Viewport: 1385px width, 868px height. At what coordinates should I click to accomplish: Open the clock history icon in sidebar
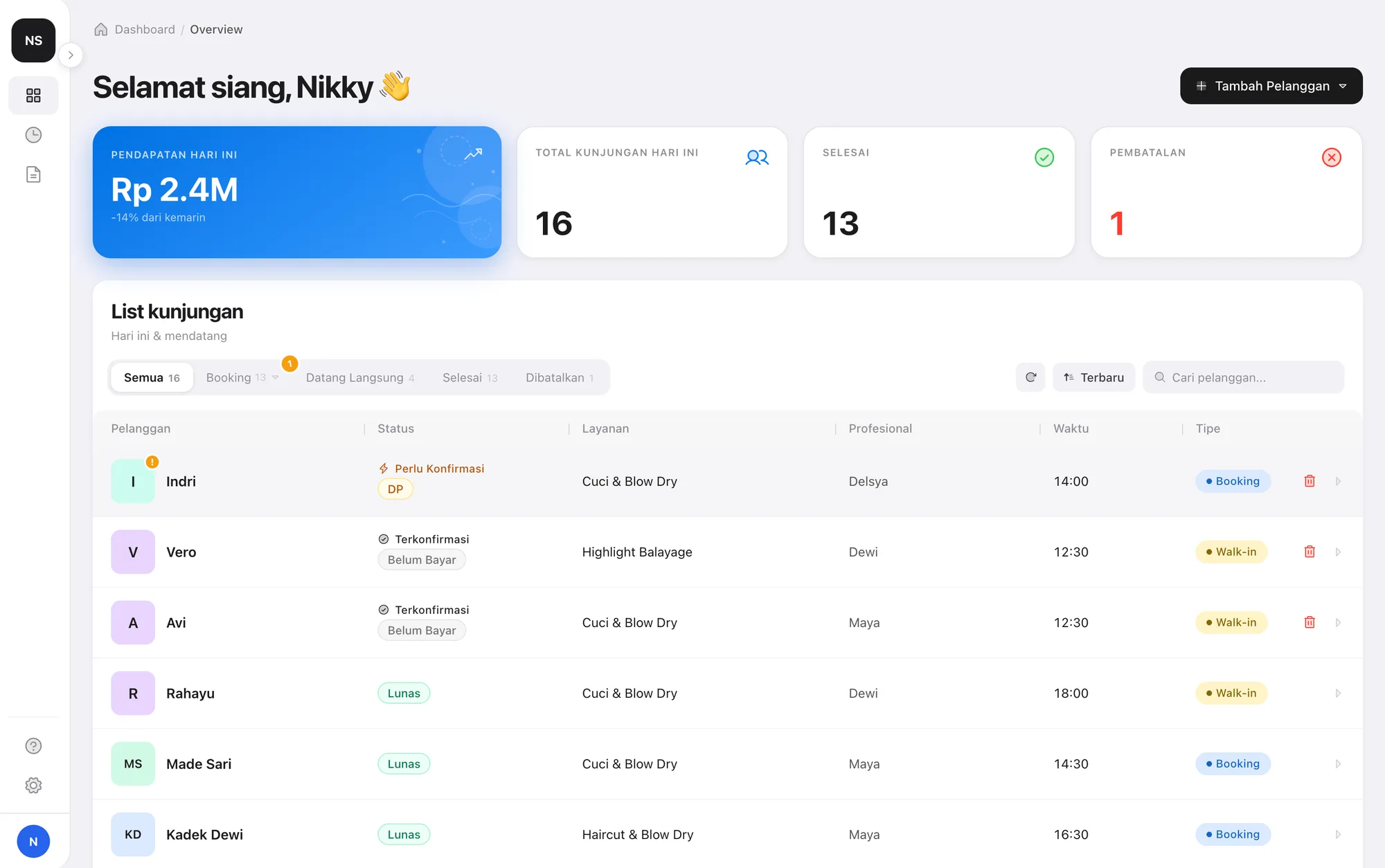33,135
